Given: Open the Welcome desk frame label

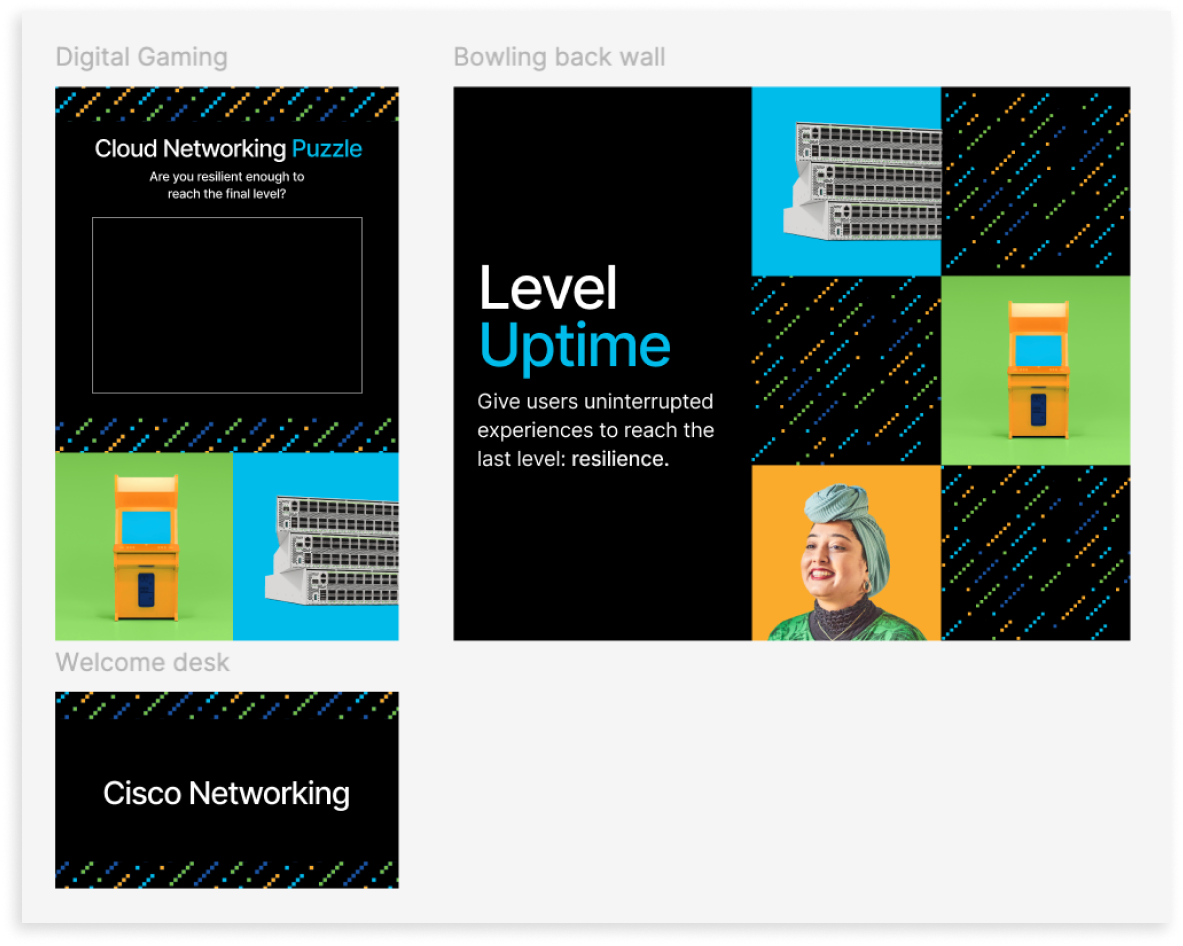Looking at the screenshot, I should 143,662.
